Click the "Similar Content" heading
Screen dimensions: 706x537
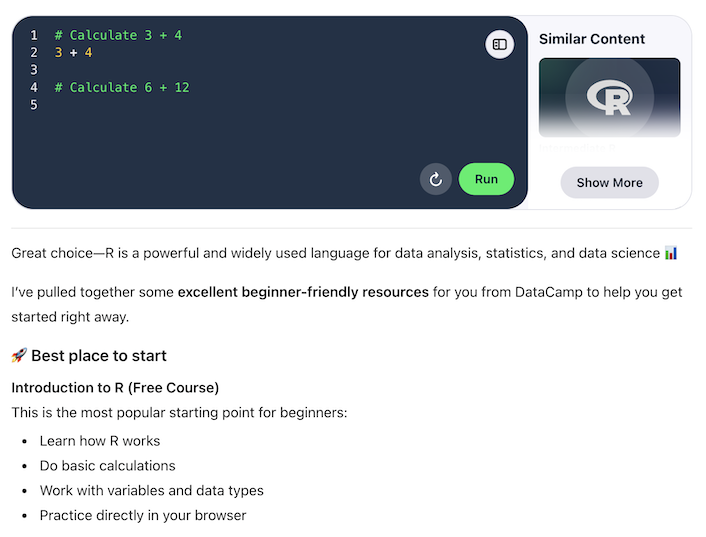(592, 39)
